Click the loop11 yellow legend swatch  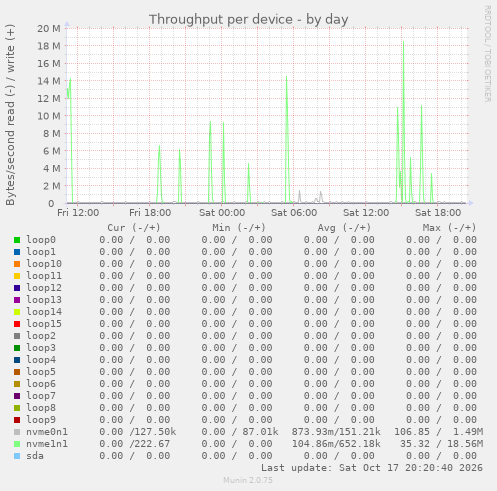pyautogui.click(x=17, y=276)
